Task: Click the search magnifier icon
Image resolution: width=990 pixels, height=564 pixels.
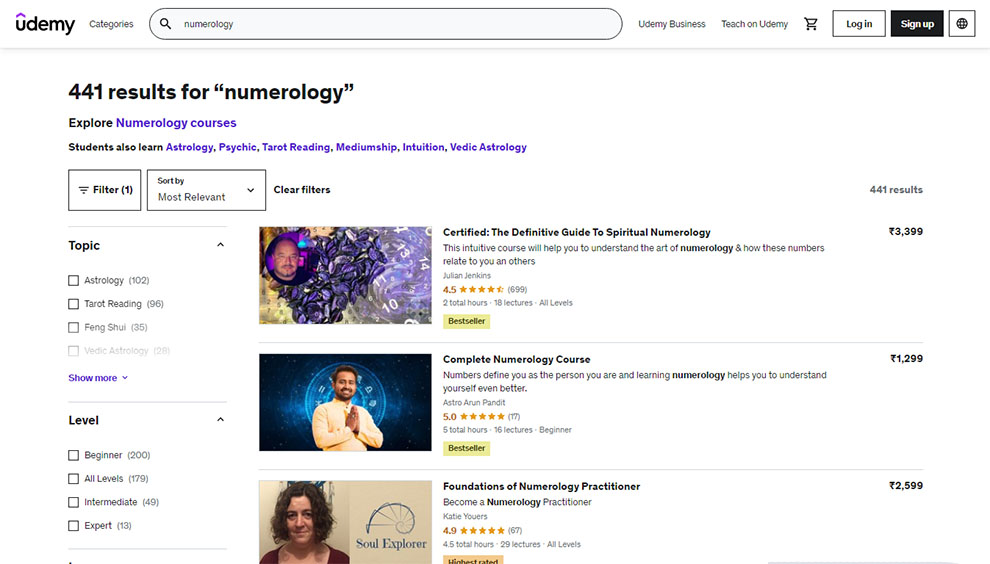Action: (x=166, y=24)
